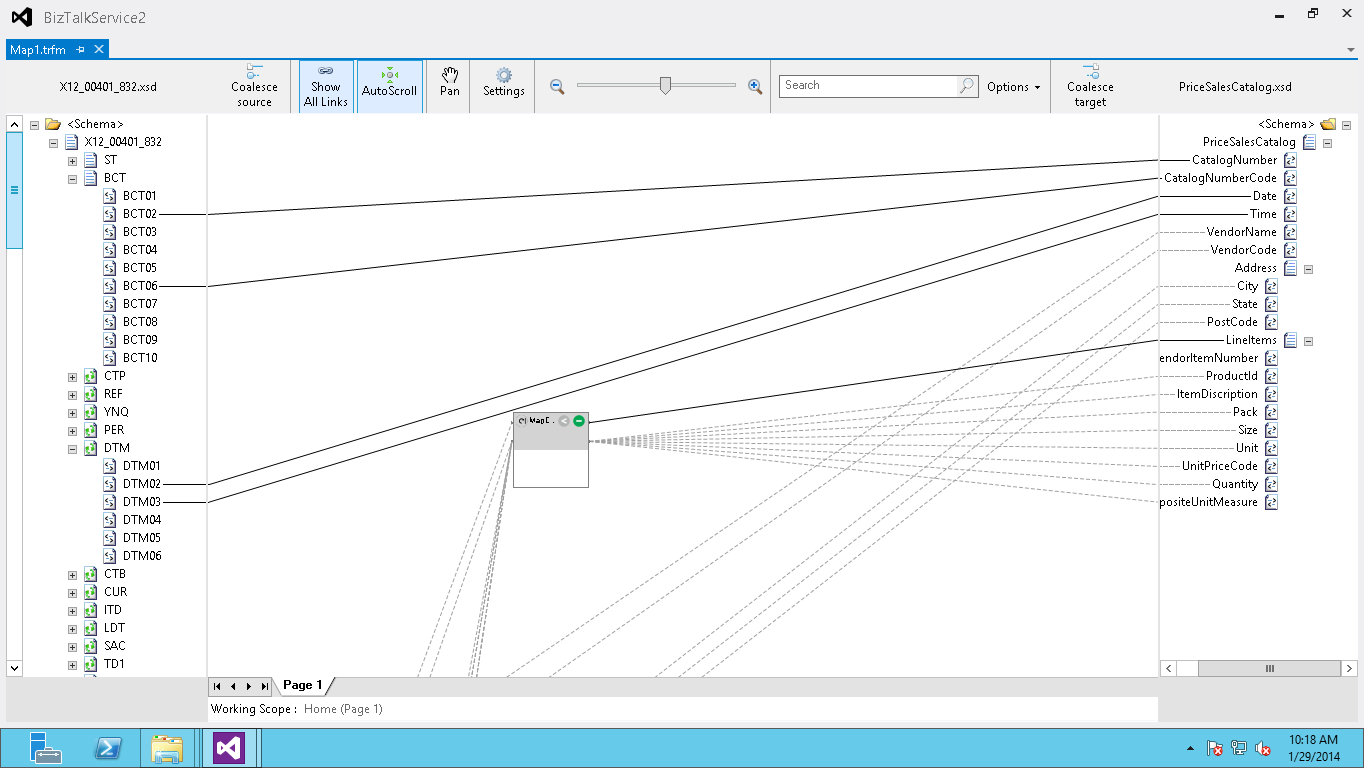Collapse the X12_00401_832 node
The image size is (1364, 768).
point(54,142)
